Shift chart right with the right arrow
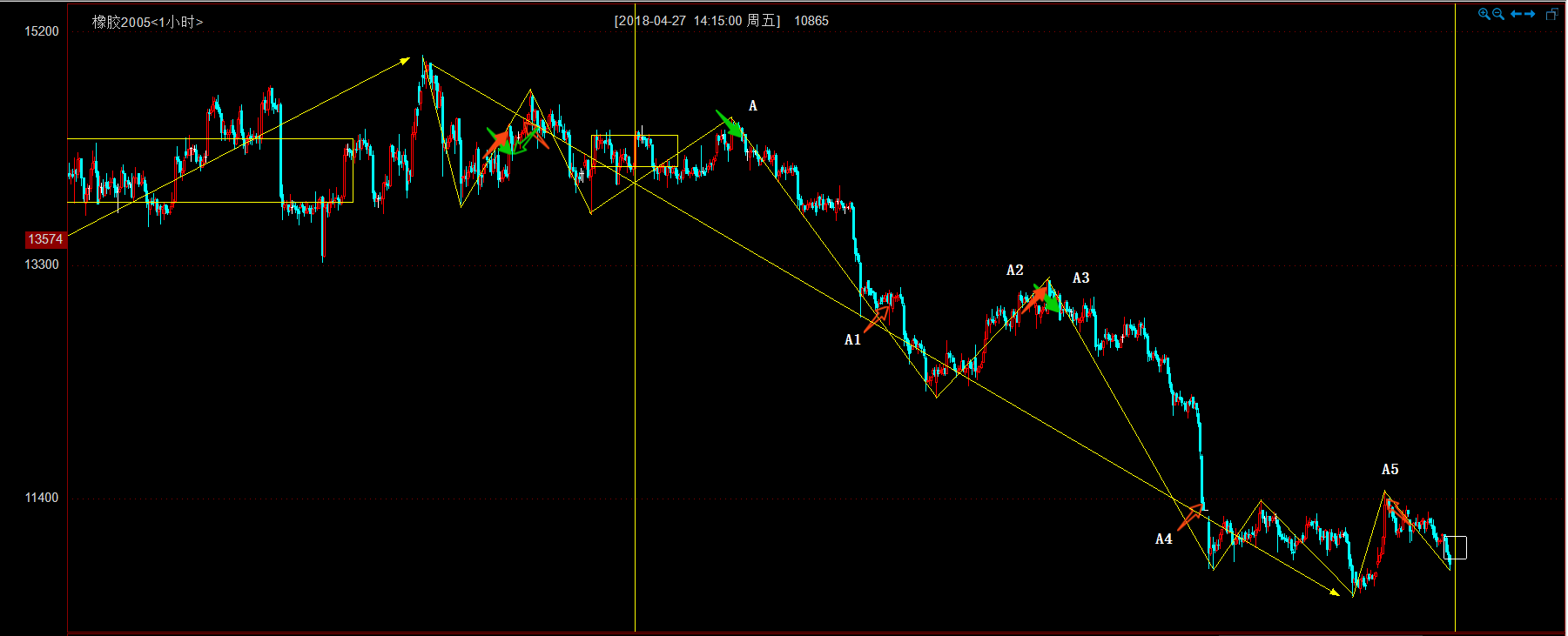This screenshot has height=636, width=1568. point(1530,14)
